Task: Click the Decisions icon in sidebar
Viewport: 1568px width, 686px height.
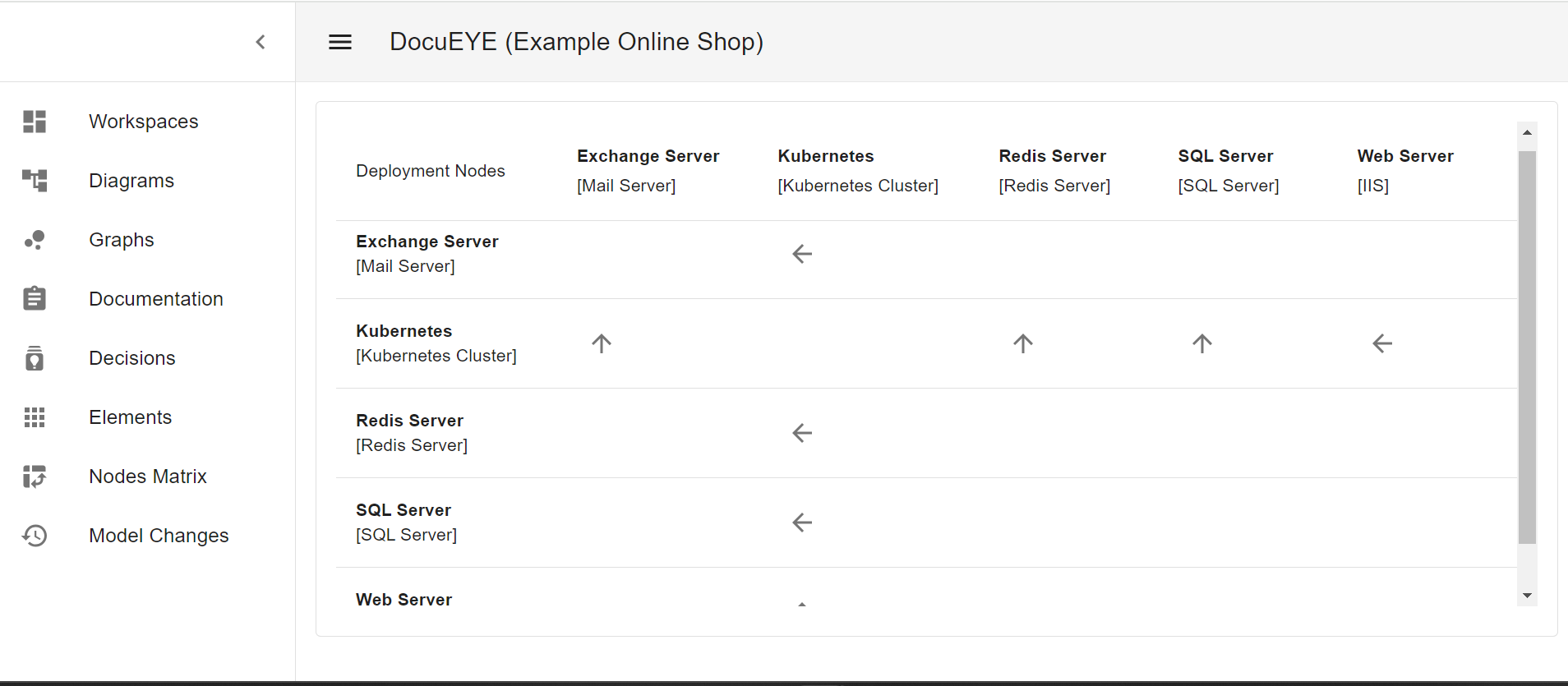Action: [35, 358]
